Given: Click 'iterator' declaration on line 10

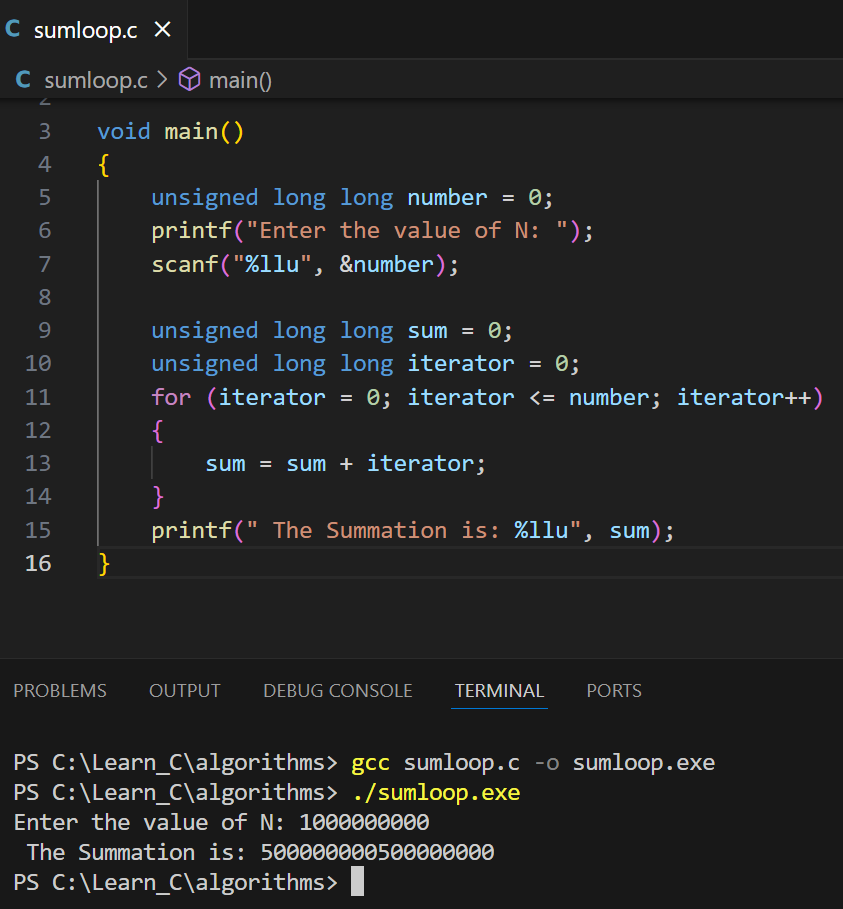Looking at the screenshot, I should (x=460, y=363).
